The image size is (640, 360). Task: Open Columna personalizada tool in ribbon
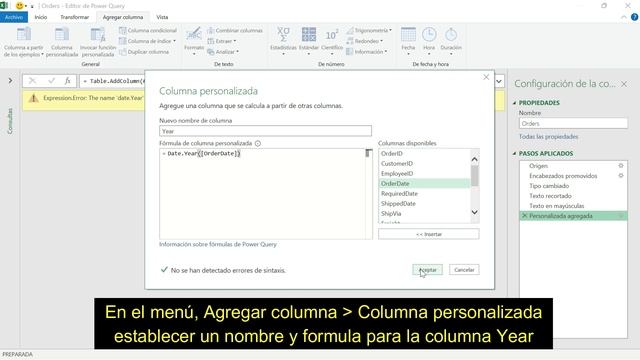point(62,42)
